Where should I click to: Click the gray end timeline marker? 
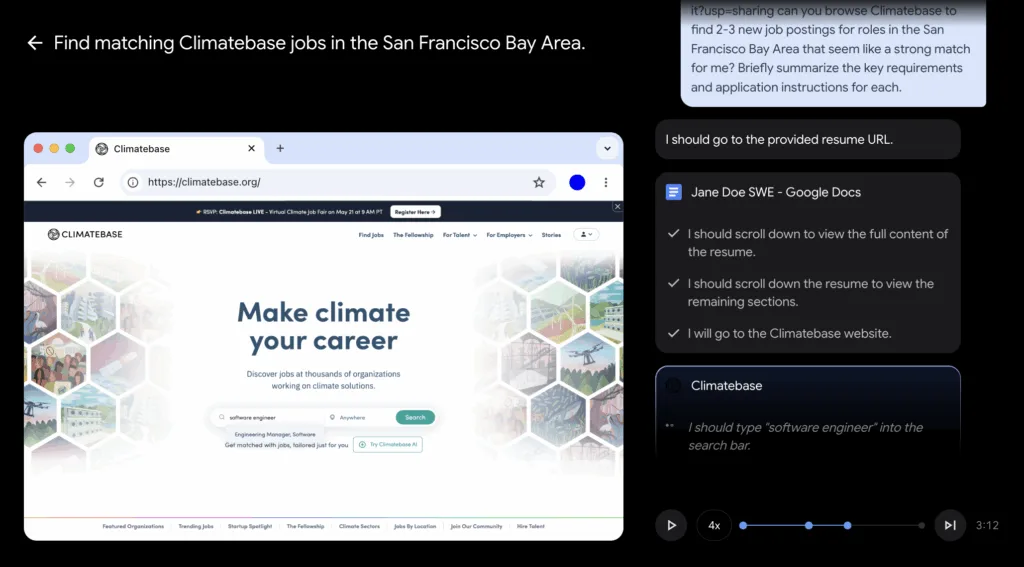921,525
